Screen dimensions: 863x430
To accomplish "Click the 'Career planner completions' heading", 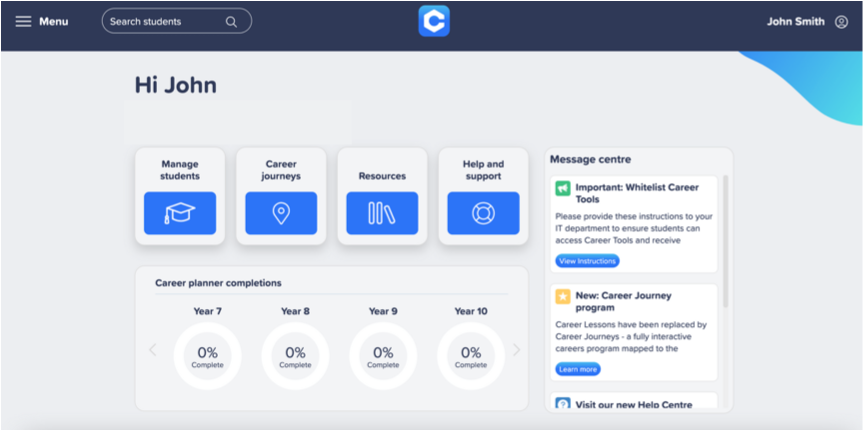I will (218, 283).
